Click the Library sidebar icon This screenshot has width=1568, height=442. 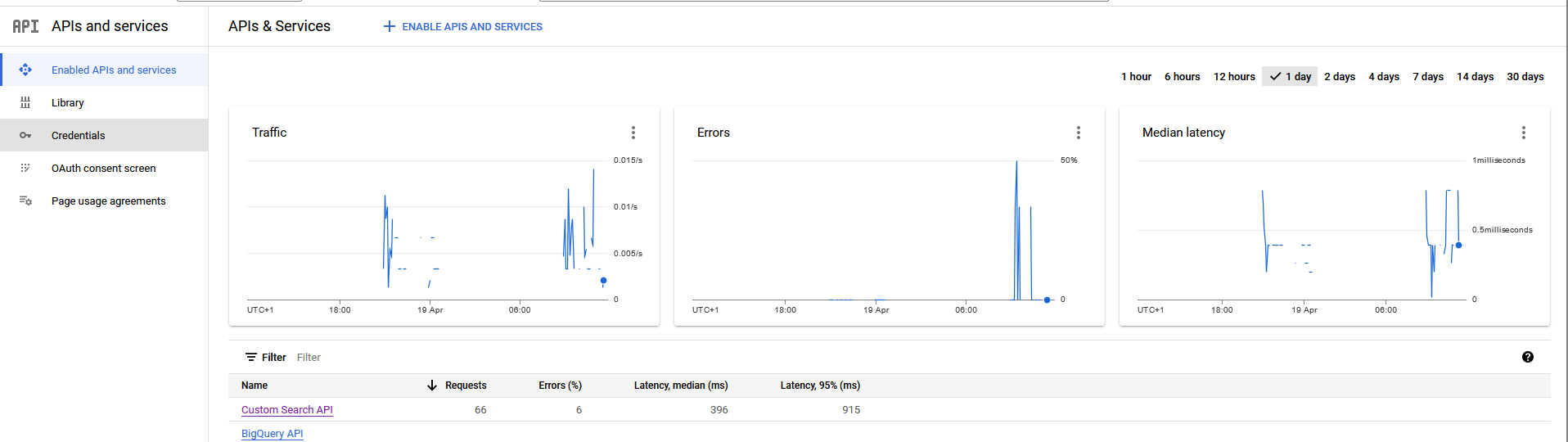click(x=25, y=102)
